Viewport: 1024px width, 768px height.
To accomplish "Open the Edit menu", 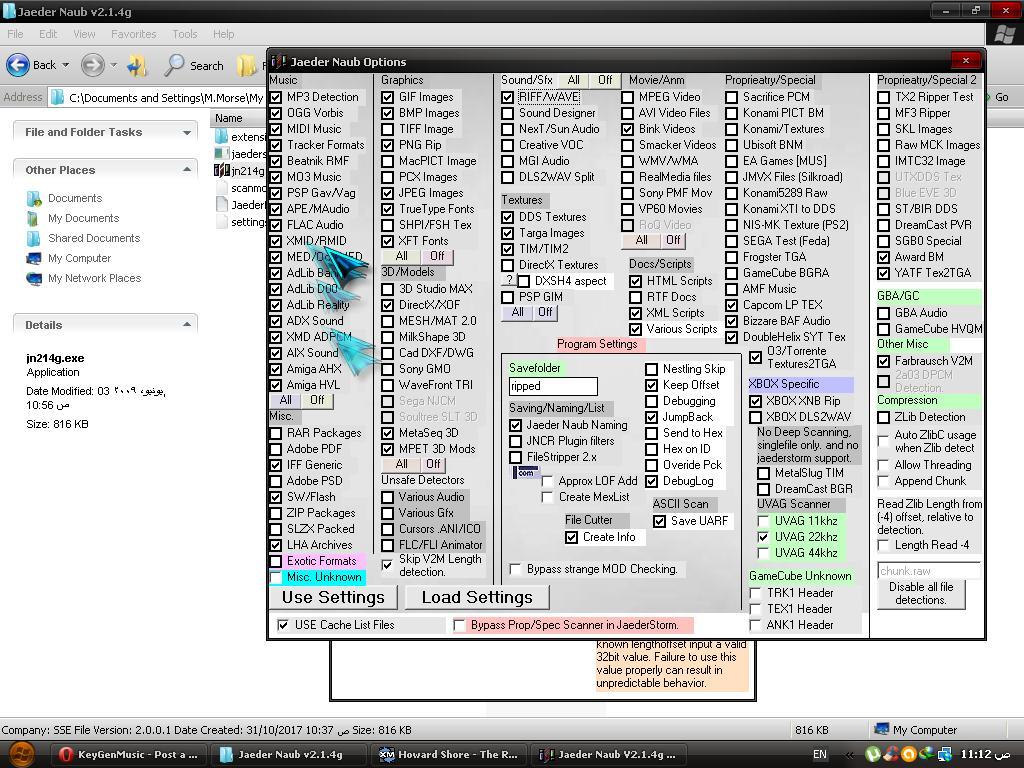I will point(48,34).
